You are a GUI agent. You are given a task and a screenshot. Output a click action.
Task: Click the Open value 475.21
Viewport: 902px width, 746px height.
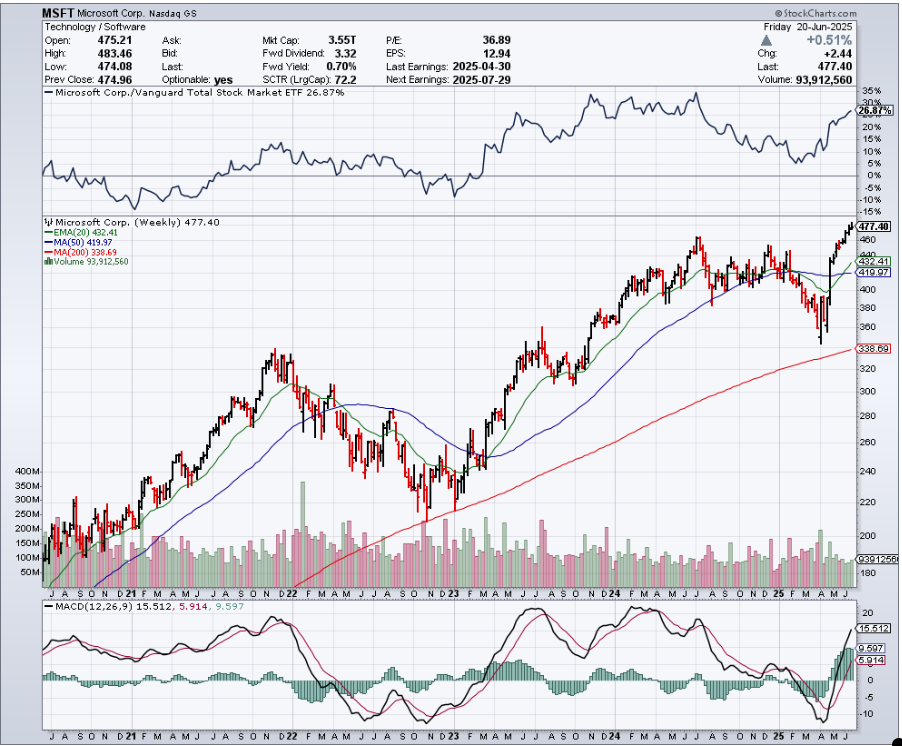114,40
